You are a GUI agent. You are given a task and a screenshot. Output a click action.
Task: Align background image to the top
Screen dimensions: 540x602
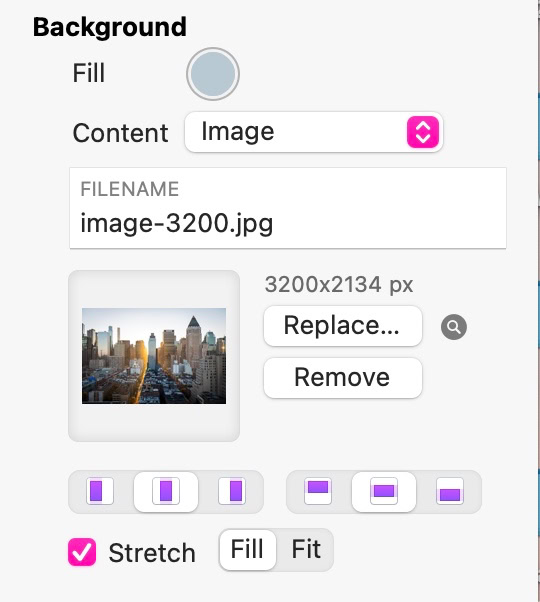[318, 491]
